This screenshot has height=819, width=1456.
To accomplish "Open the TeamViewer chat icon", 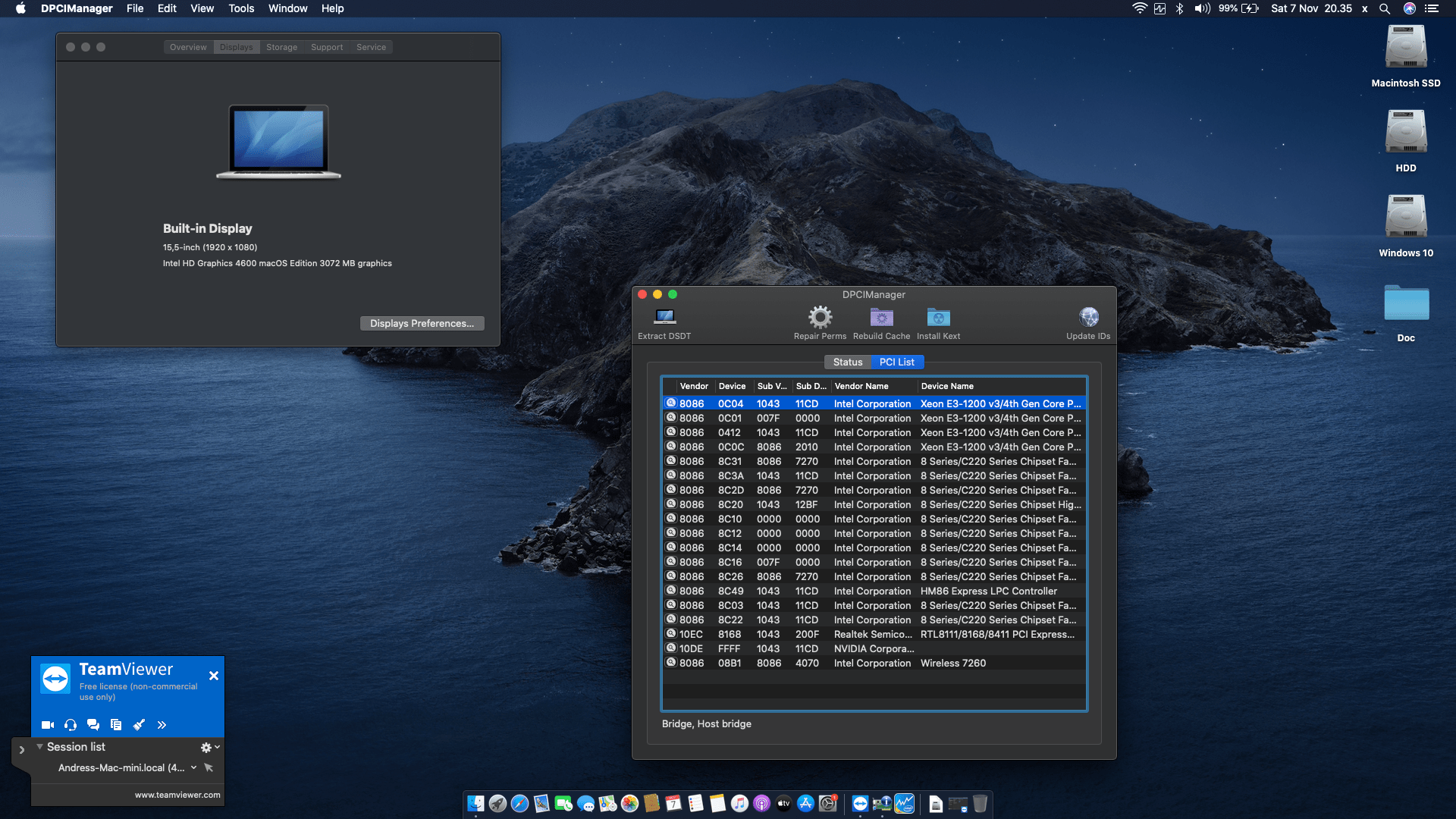I will pos(93,725).
